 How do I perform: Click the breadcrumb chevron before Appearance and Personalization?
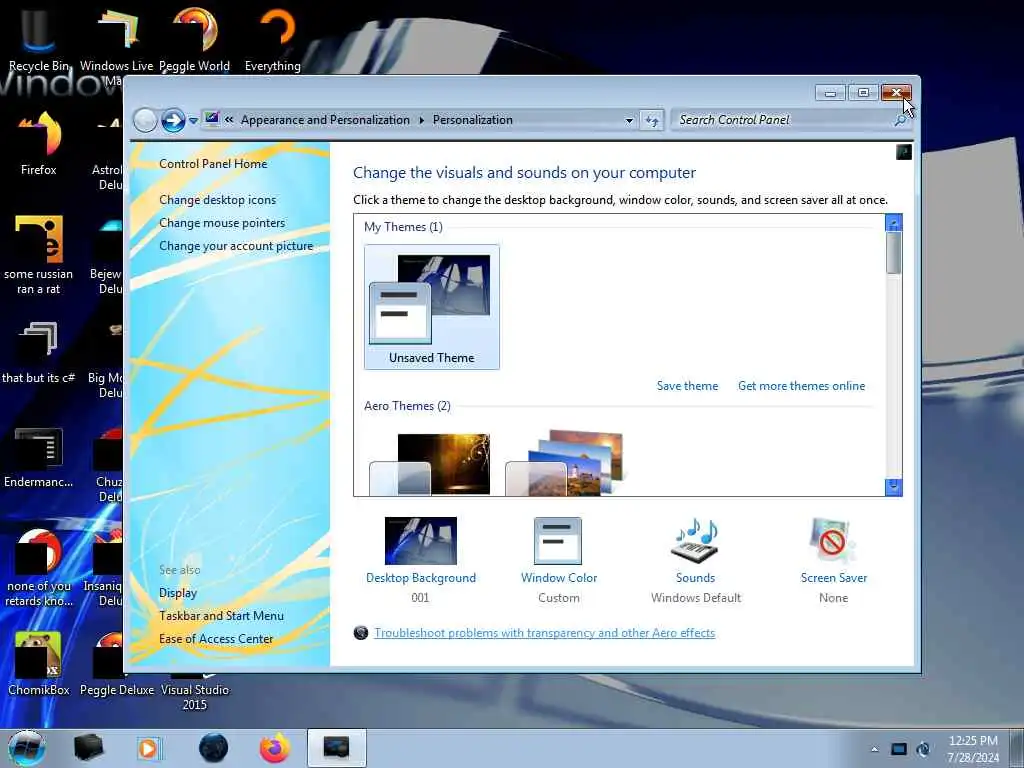(229, 120)
